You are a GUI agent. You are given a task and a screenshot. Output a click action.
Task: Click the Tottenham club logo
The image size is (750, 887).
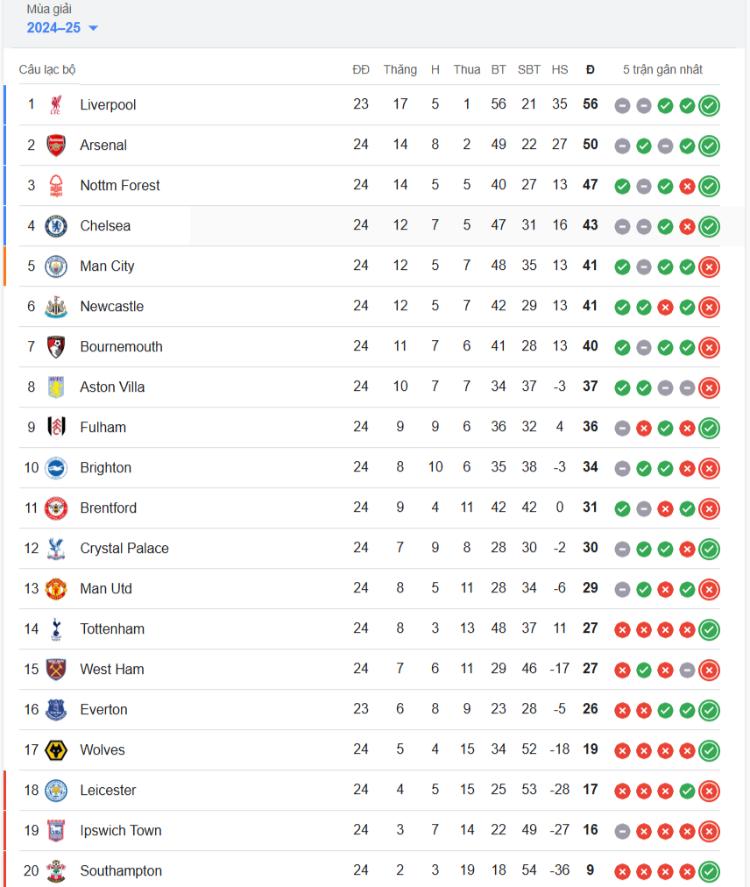[x=56, y=629]
